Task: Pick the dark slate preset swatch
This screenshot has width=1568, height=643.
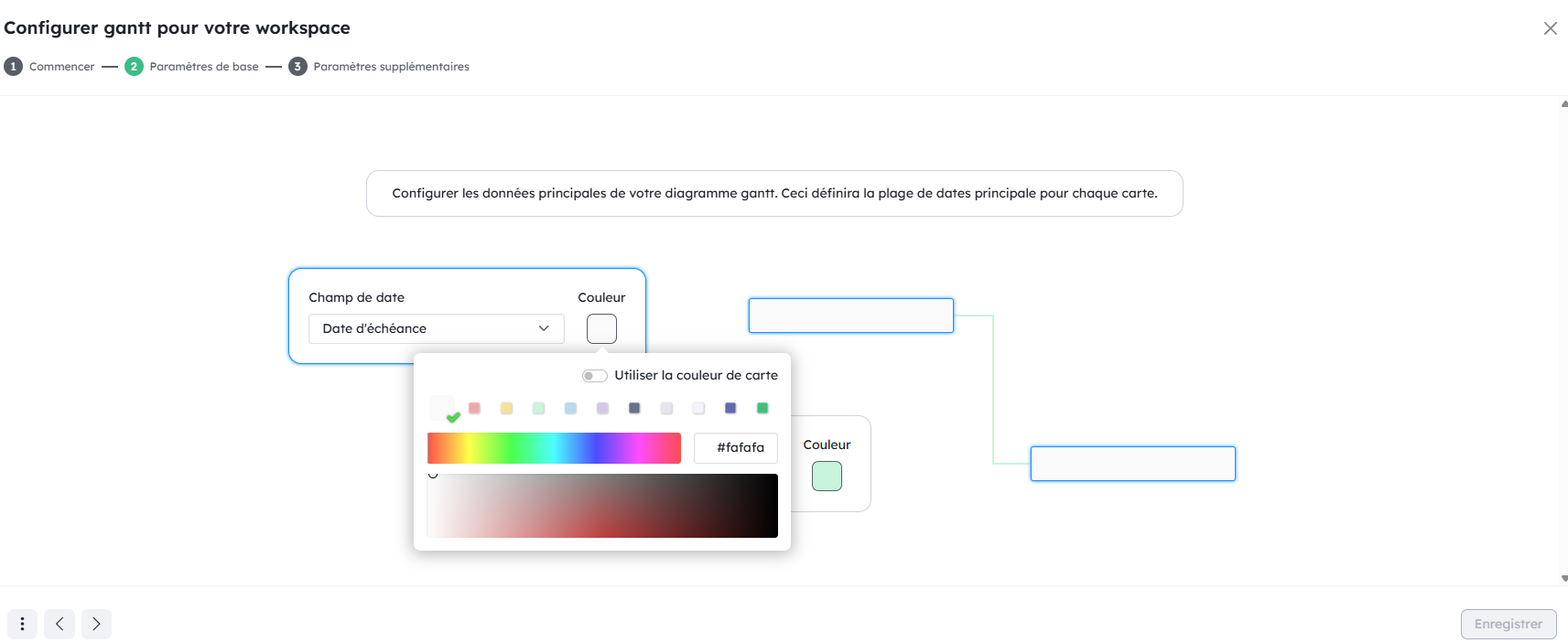Action: pyautogui.click(x=634, y=408)
